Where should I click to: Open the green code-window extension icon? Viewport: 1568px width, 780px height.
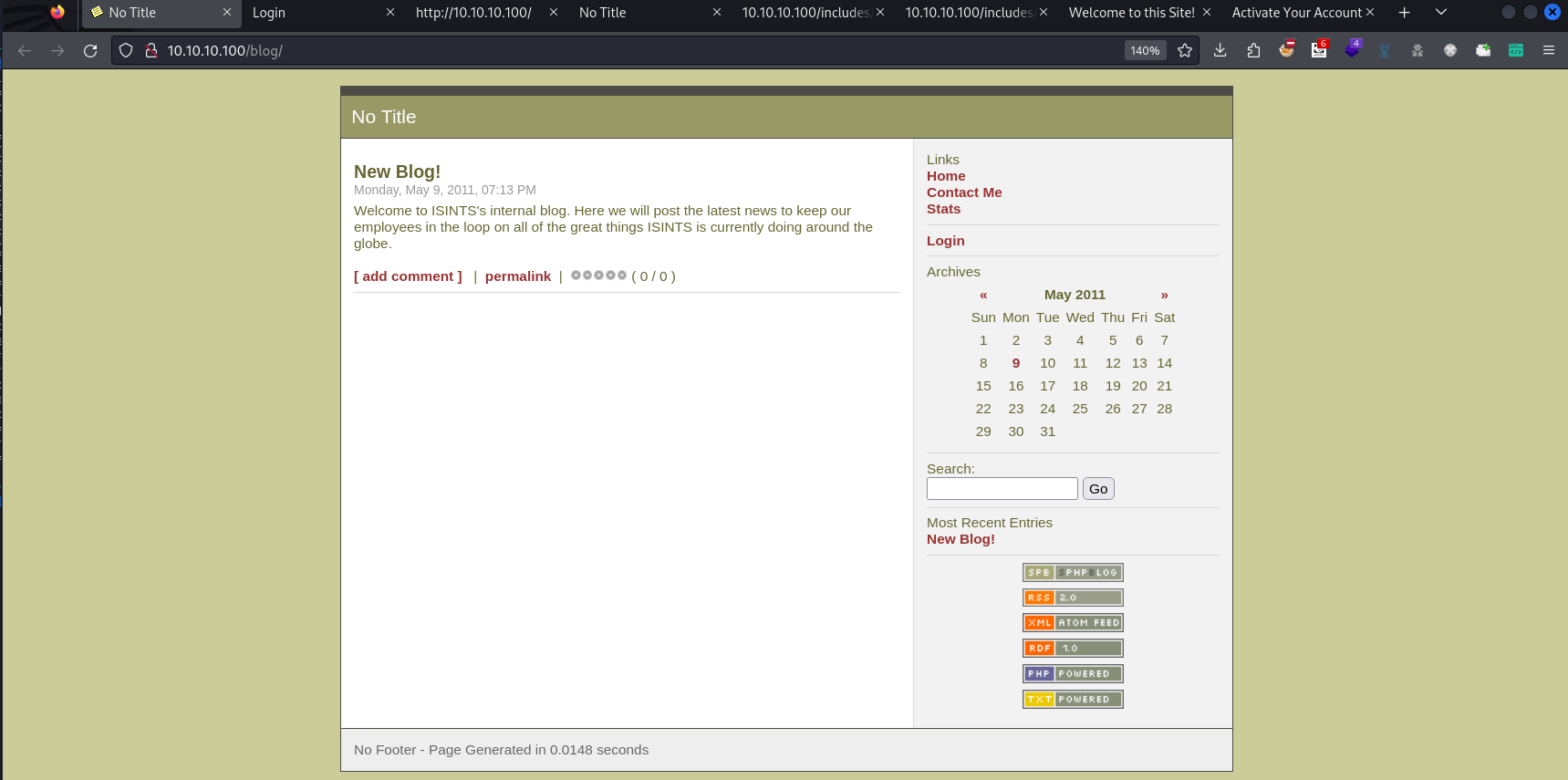(1516, 50)
